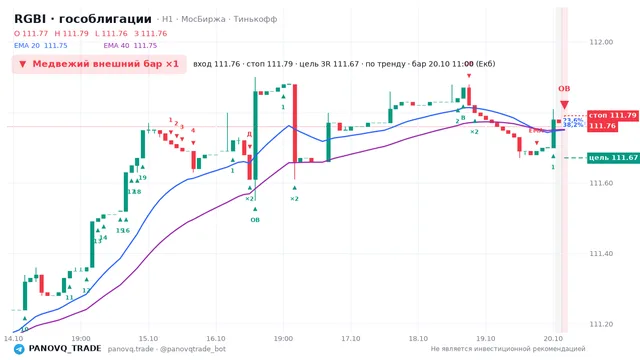Click the 'стоп 111.79' price label
The image size is (640, 360).
(x=613, y=116)
